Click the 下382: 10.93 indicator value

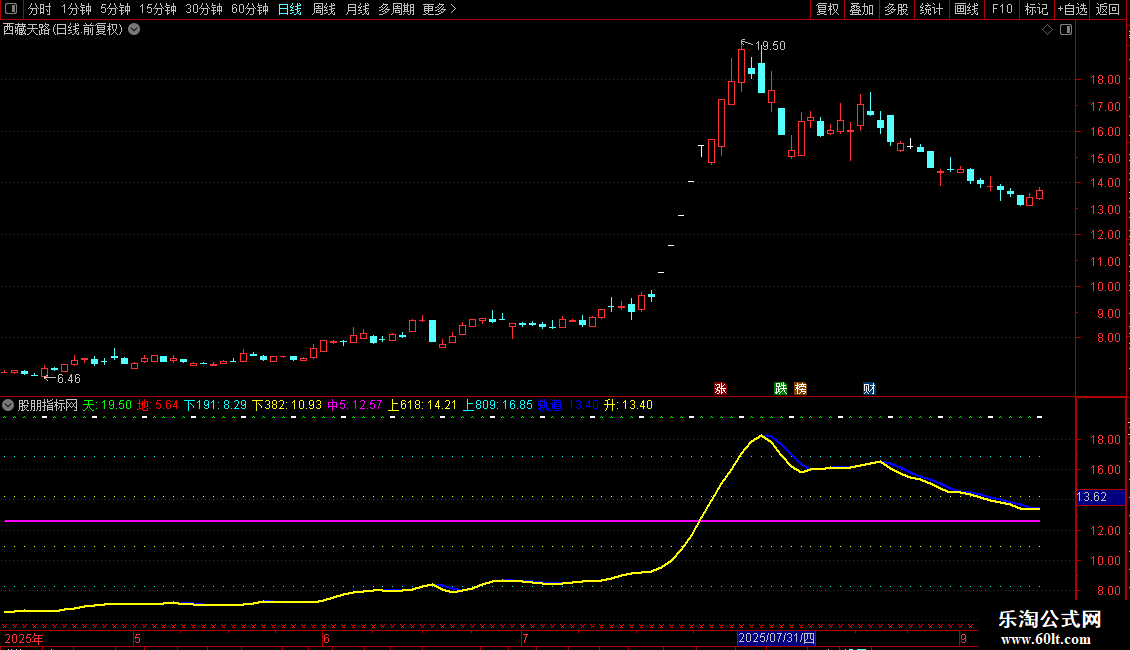point(287,405)
